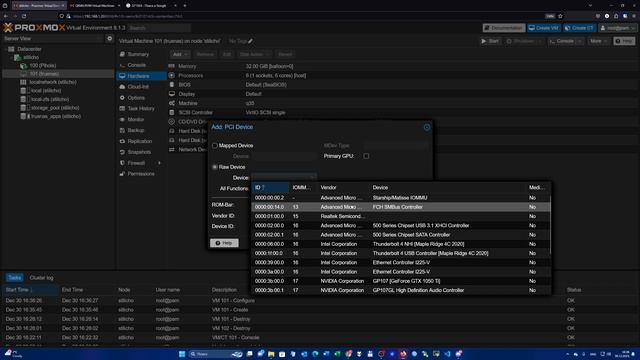Choose the Realtek Semiconductor device row

coord(401,216)
